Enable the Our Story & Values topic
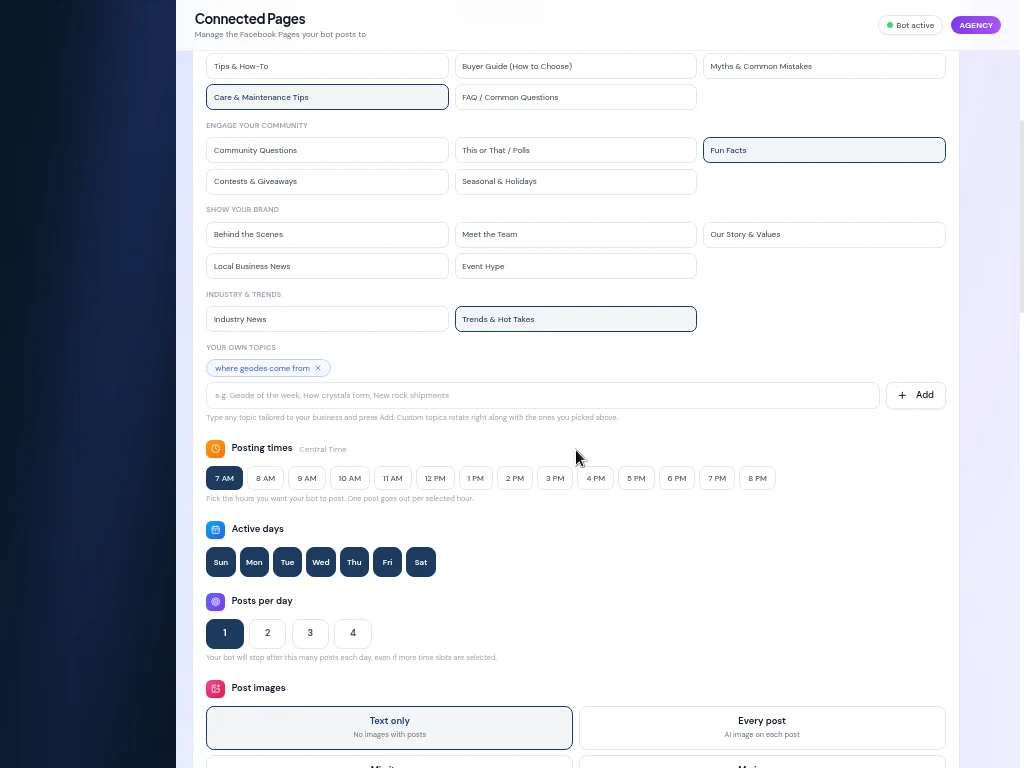The width and height of the screenshot is (1024, 768). (x=824, y=234)
